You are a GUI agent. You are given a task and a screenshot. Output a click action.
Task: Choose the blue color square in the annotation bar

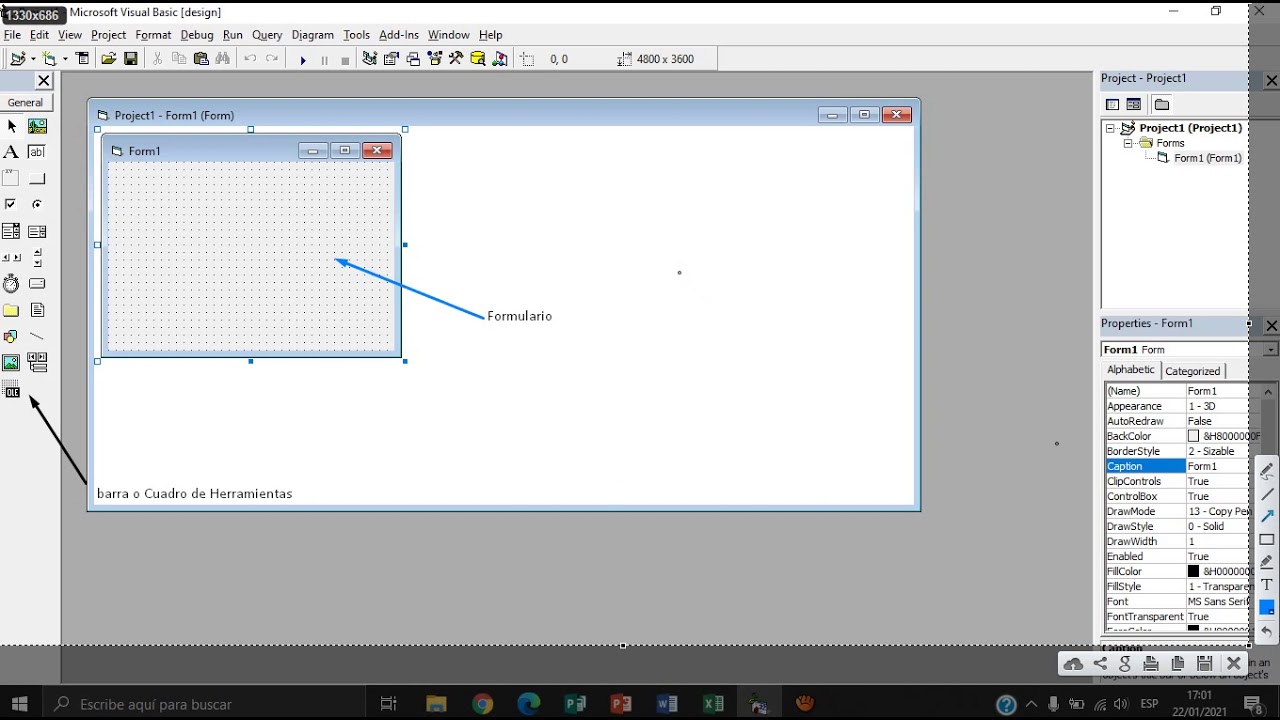[x=1267, y=607]
